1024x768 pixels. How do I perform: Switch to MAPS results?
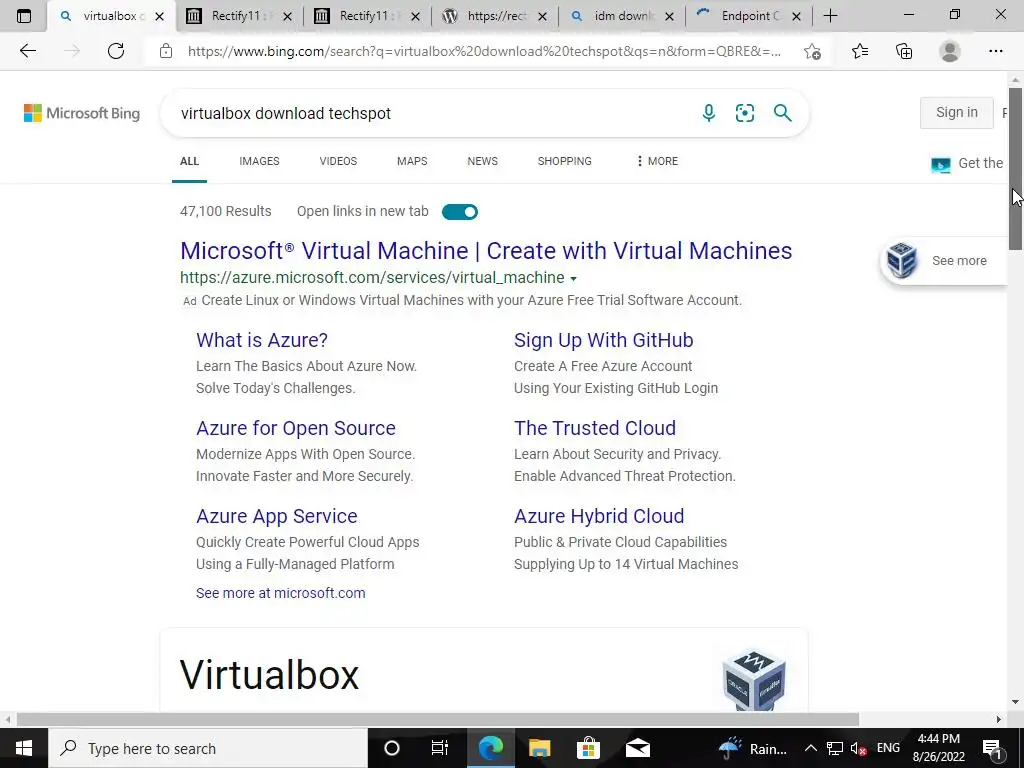pos(412,161)
